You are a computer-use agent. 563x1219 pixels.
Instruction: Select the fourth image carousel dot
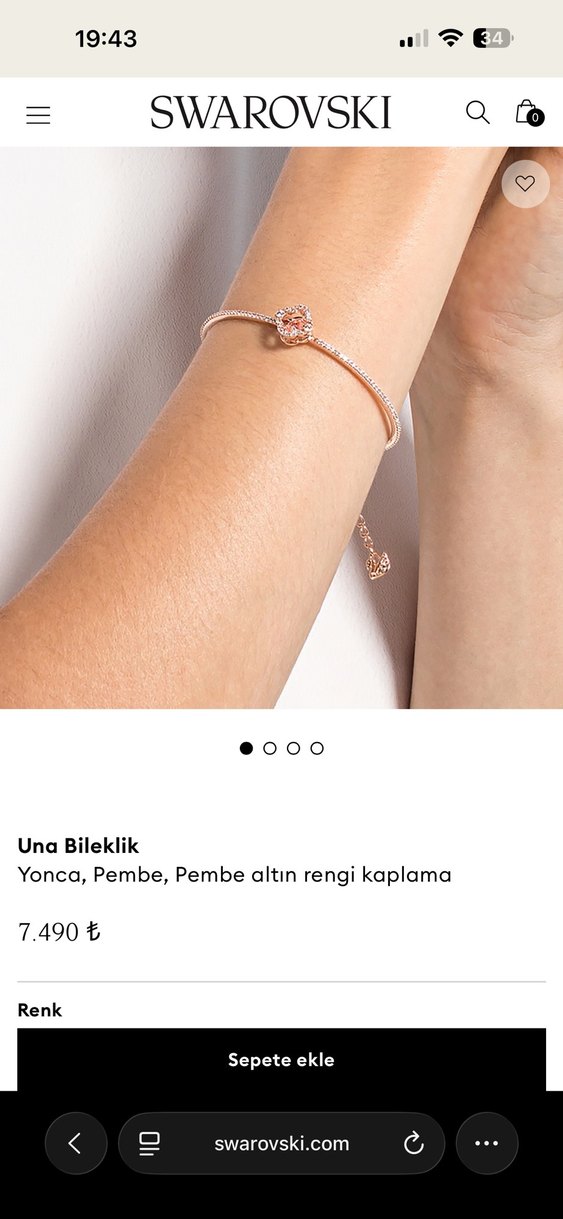point(317,748)
